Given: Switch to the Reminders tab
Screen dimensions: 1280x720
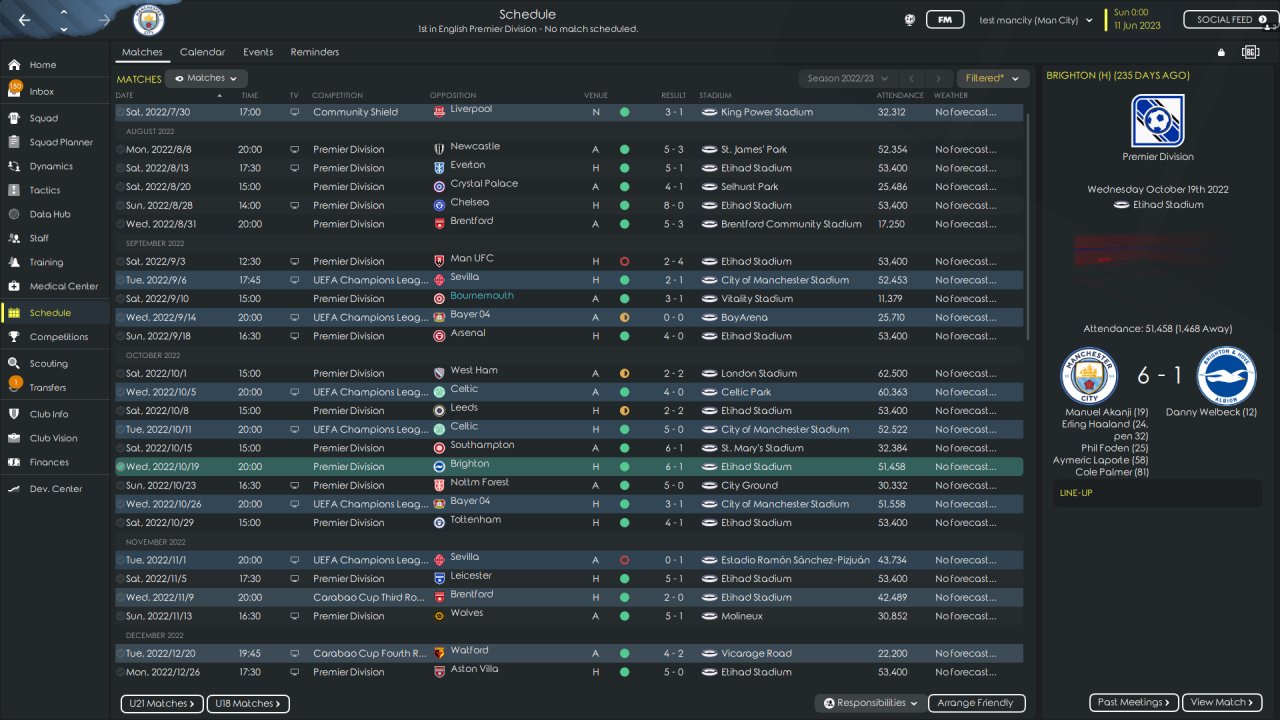Looking at the screenshot, I should (x=315, y=52).
